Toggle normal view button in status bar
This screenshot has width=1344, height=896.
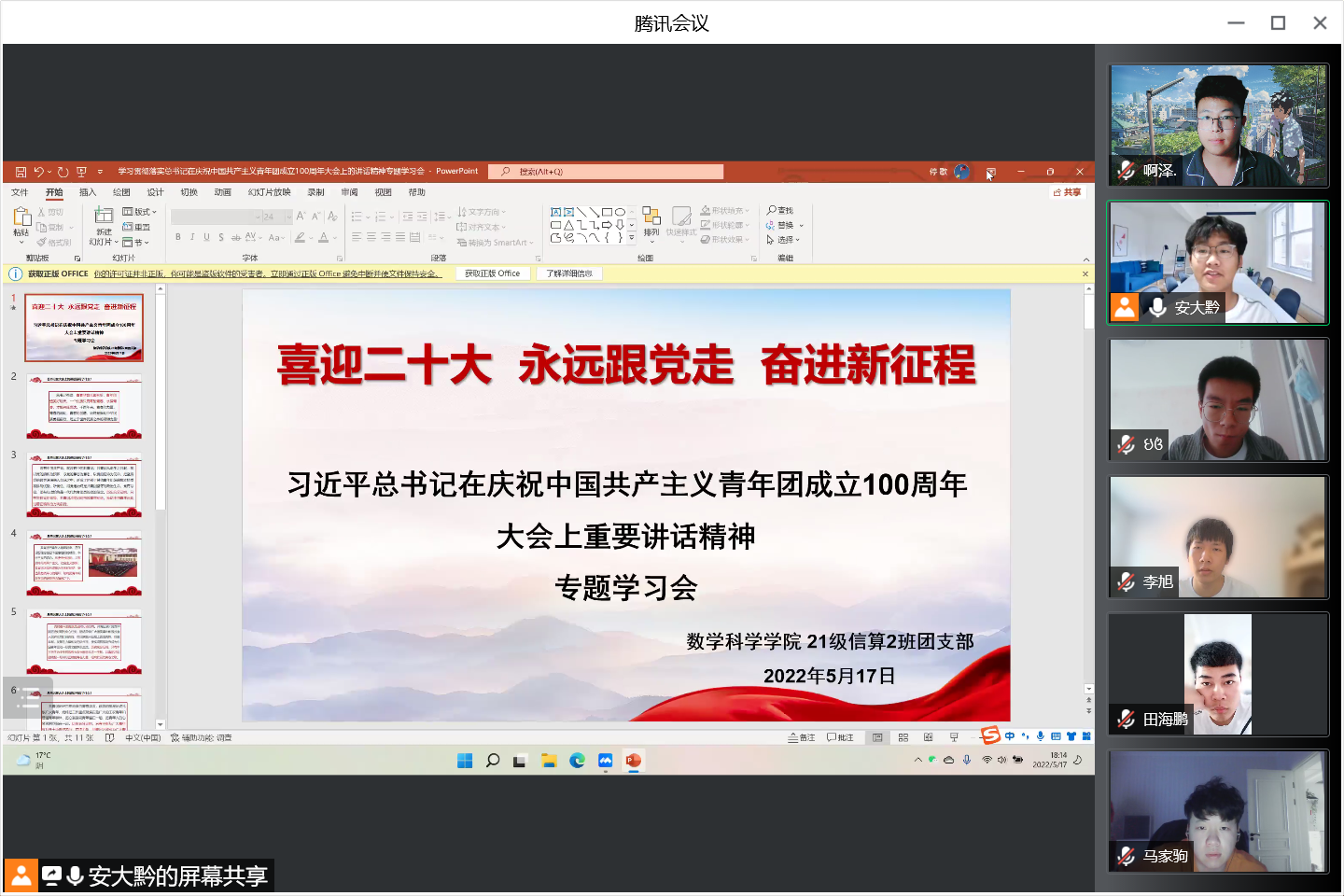[877, 737]
